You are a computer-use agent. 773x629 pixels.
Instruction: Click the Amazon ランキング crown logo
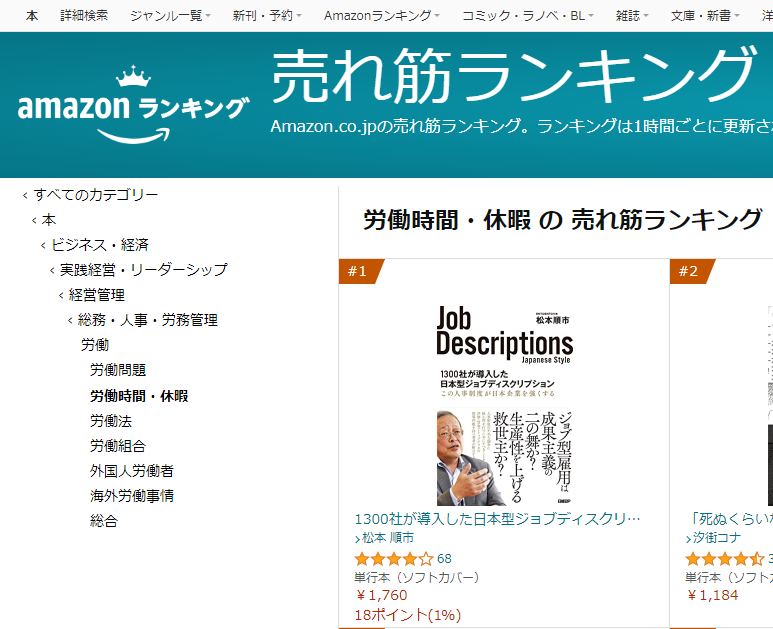(x=133, y=104)
